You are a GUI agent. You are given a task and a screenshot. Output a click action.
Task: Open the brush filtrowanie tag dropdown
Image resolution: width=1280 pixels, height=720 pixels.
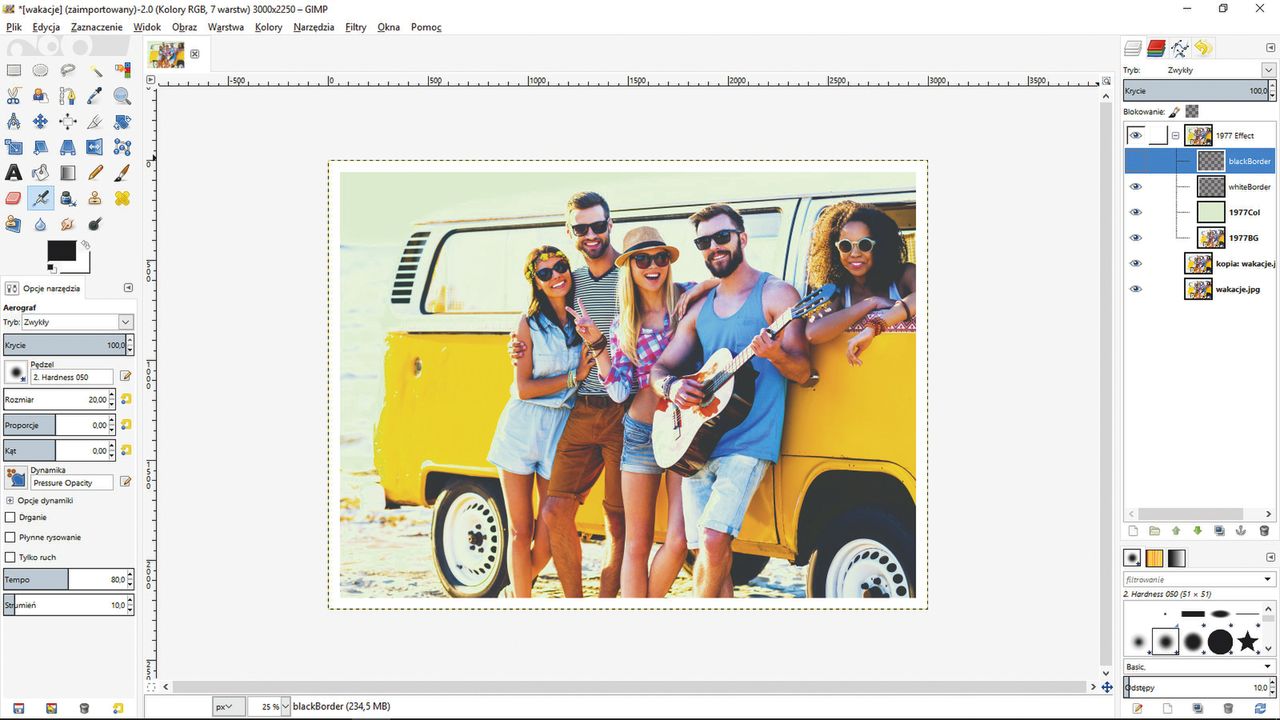pos(1268,579)
